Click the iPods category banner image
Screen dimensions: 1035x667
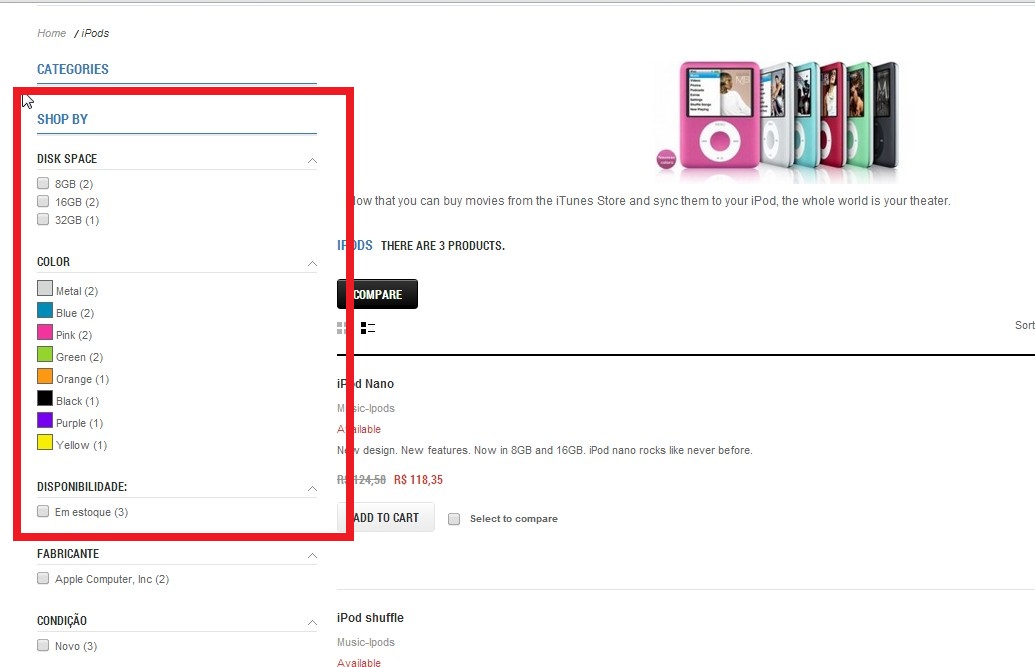(778, 121)
